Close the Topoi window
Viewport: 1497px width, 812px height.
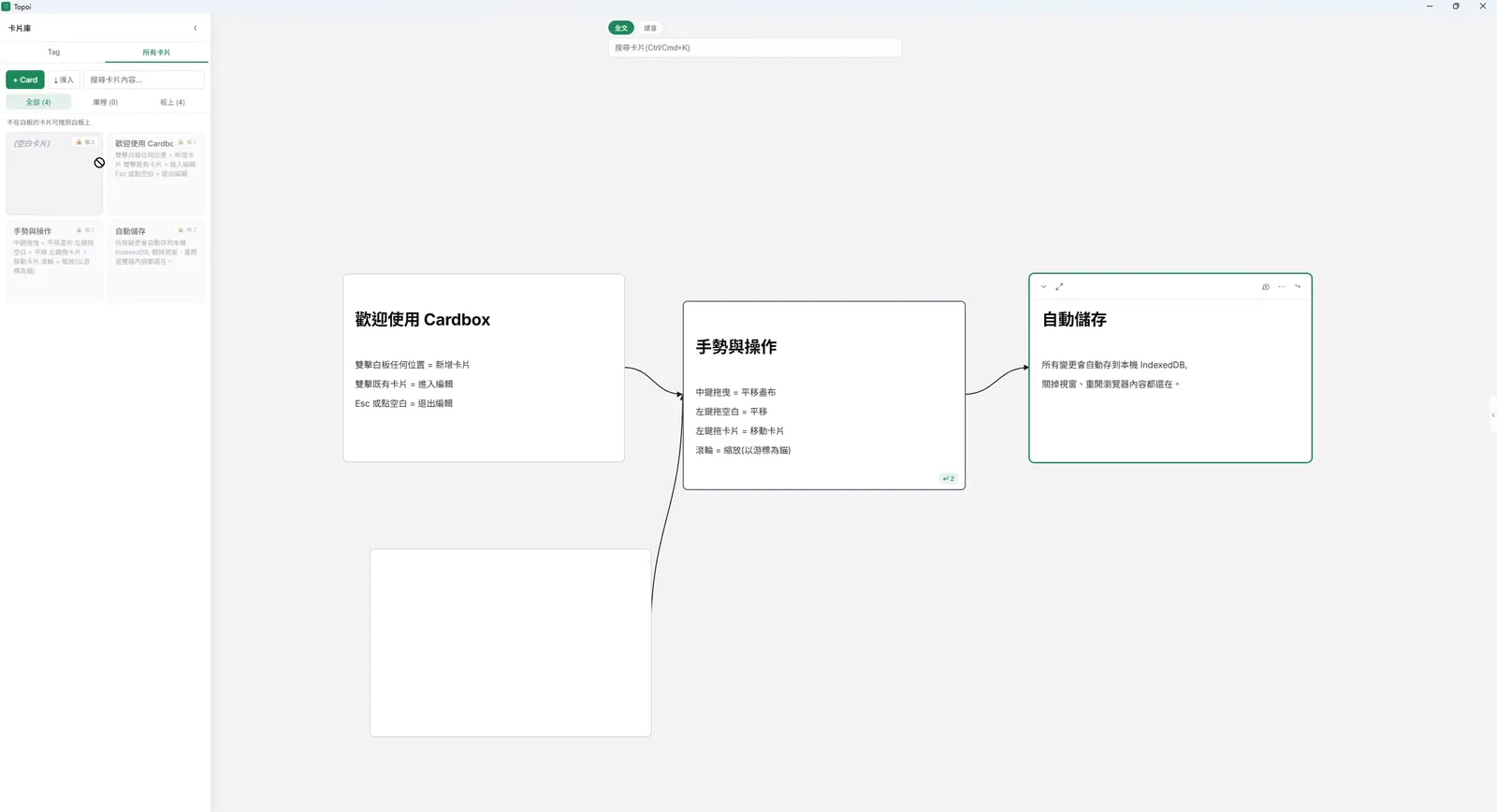pos(1483,7)
